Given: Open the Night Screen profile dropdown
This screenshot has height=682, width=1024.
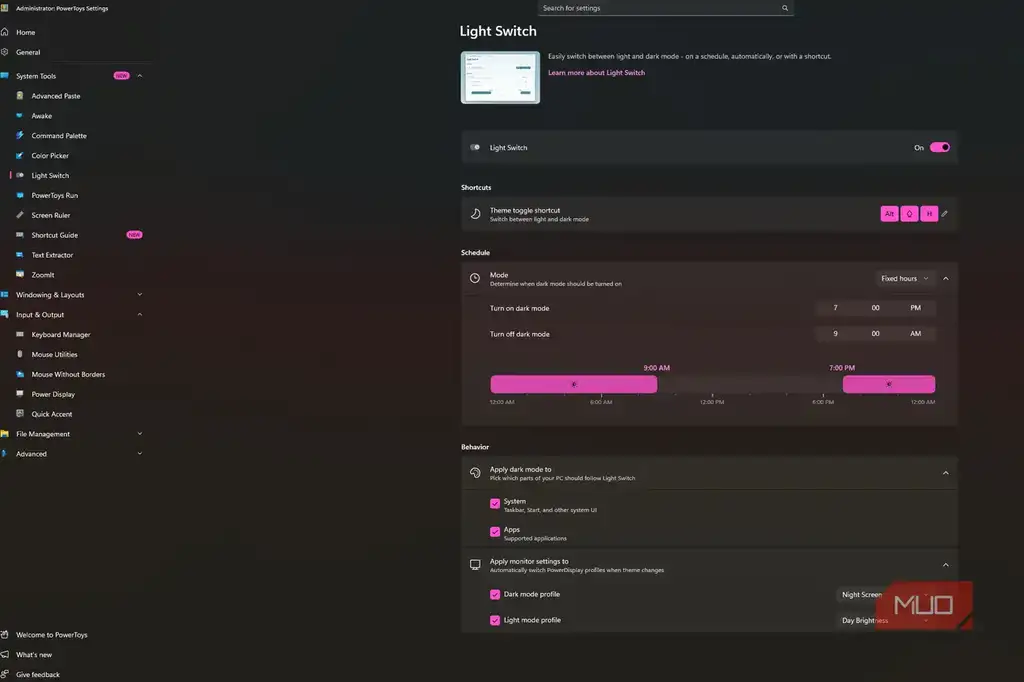Looking at the screenshot, I should pos(887,594).
